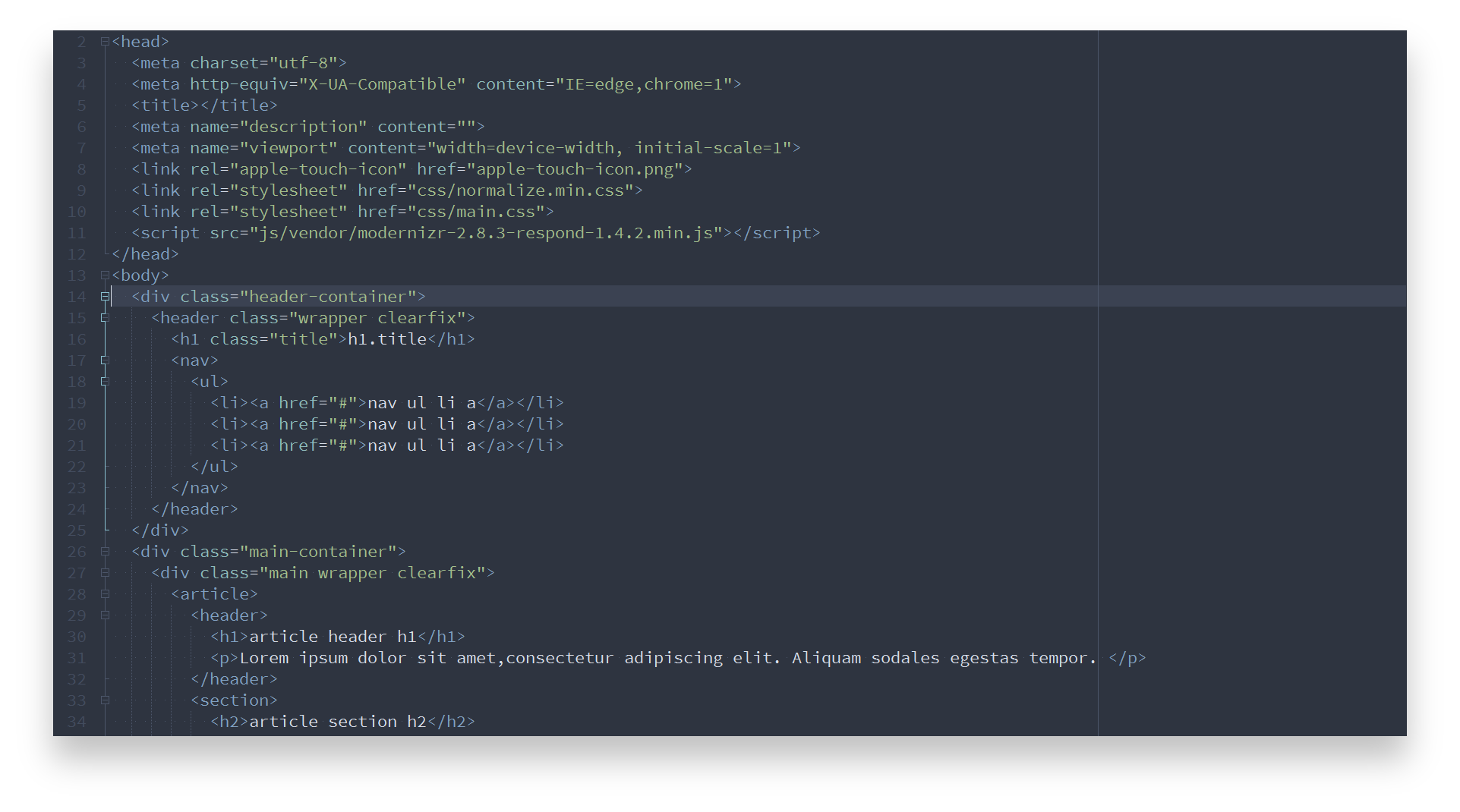
Task: Click "nav ul li a" text on line 21
Action: (x=422, y=445)
